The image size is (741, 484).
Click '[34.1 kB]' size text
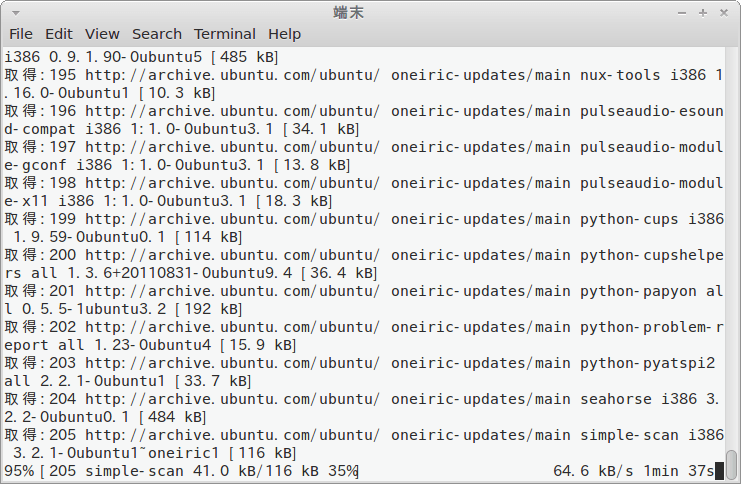(x=321, y=129)
